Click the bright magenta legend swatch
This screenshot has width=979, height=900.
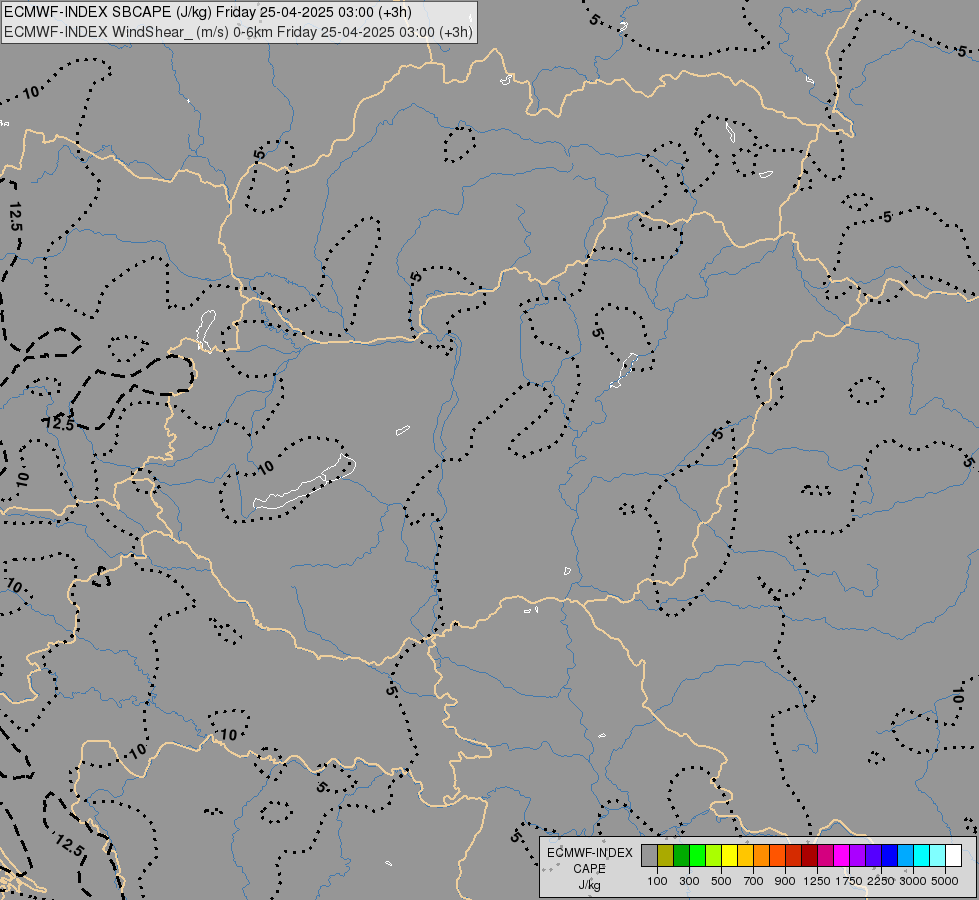point(842,855)
